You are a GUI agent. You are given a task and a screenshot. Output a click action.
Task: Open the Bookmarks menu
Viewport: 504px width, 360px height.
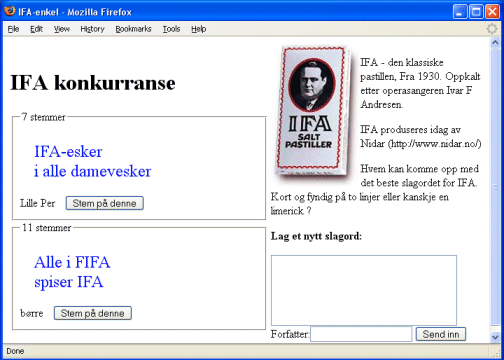tap(133, 29)
